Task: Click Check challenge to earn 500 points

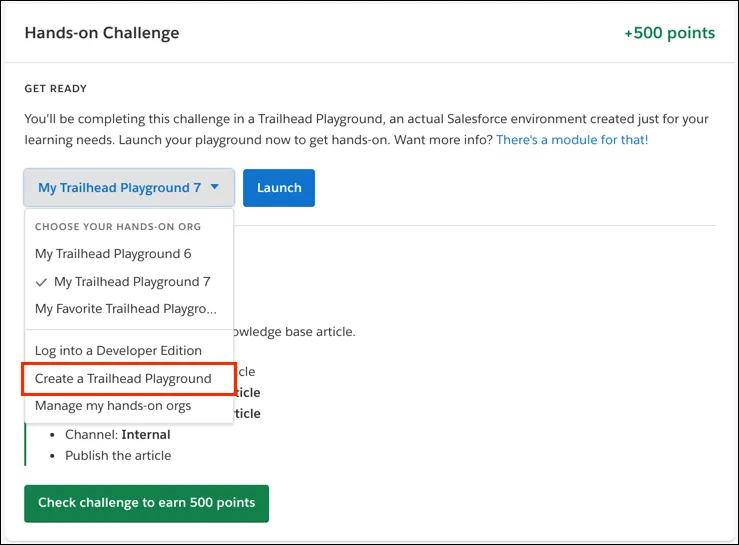Action: click(147, 503)
